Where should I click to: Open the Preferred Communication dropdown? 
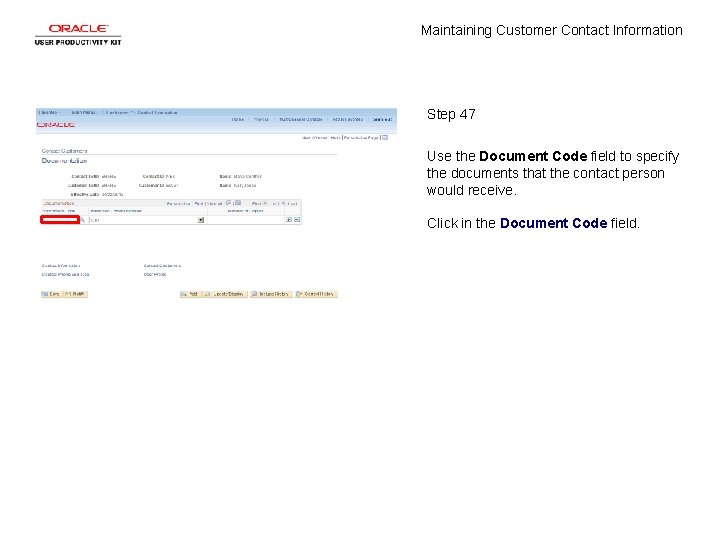tap(201, 220)
